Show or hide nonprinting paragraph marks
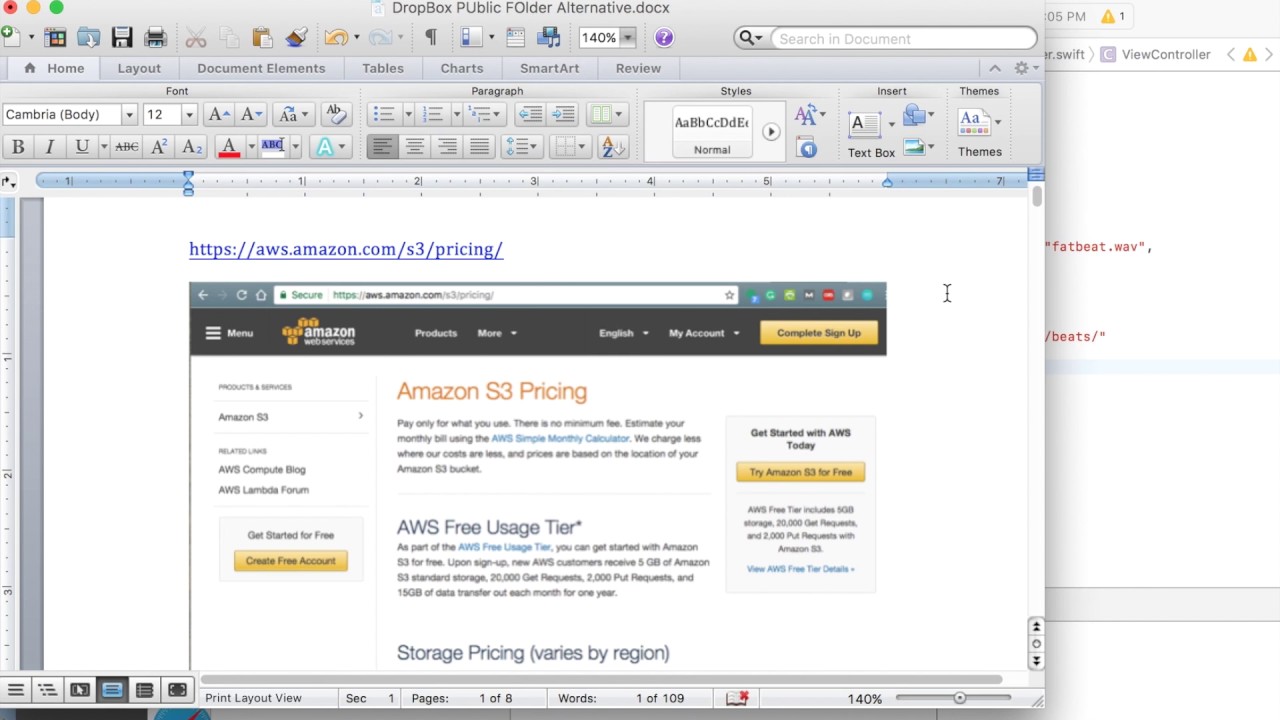This screenshot has width=1280, height=720. pos(431,38)
